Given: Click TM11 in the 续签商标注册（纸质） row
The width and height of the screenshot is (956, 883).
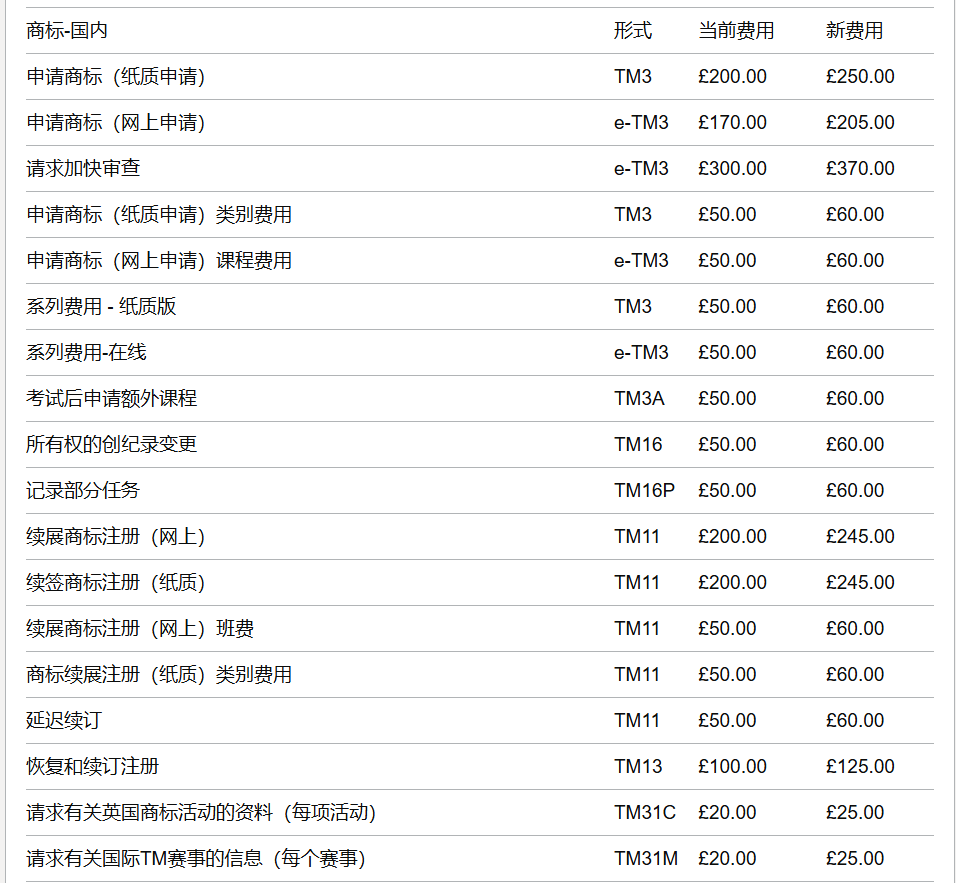Looking at the screenshot, I should coord(637,582).
